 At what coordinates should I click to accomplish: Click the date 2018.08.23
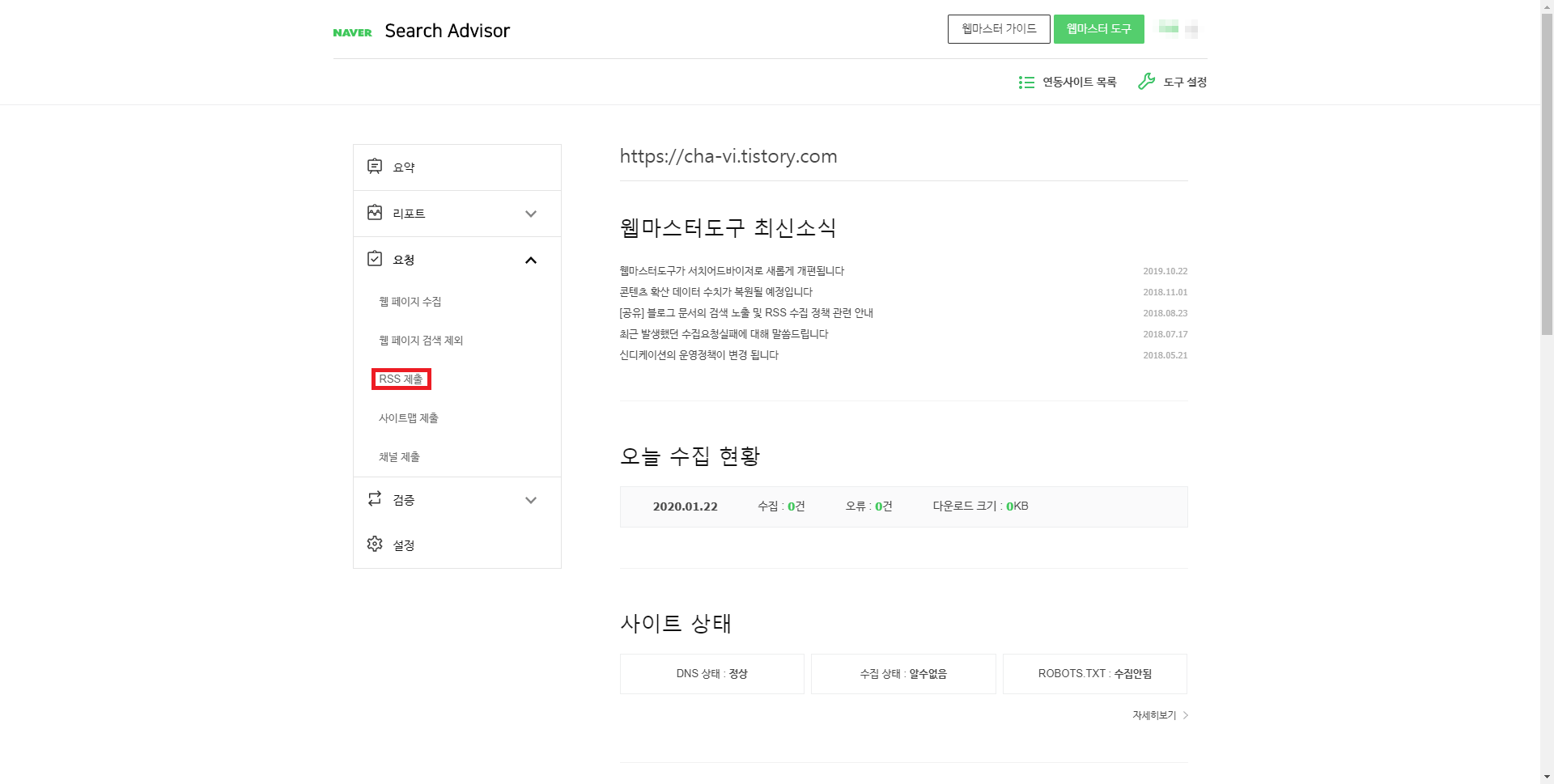(x=1165, y=313)
